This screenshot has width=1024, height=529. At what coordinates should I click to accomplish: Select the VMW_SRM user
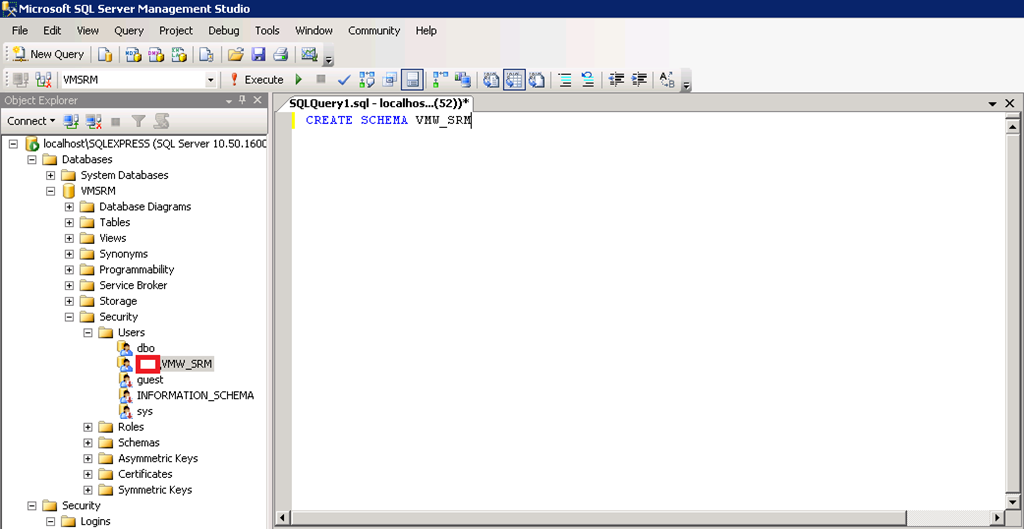coord(174,364)
